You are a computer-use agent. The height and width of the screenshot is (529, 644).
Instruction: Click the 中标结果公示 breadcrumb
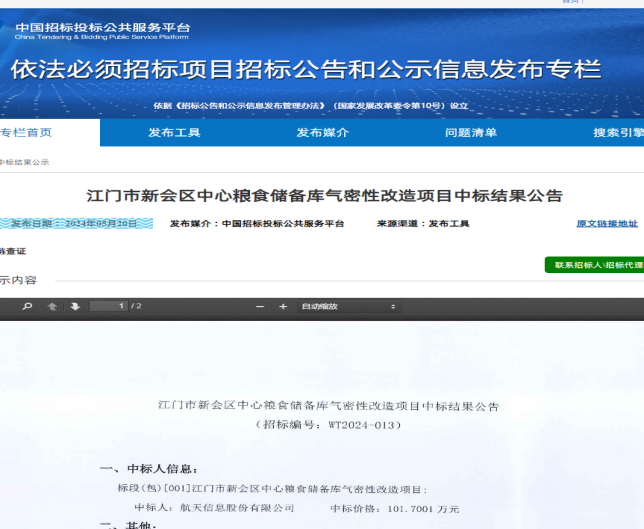point(24,162)
